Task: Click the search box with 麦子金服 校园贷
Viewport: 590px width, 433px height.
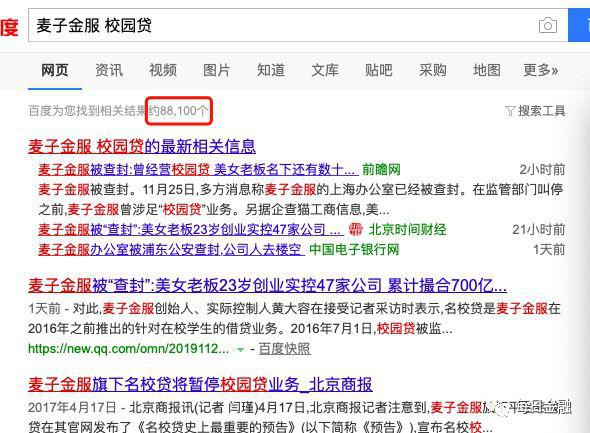Action: (x=298, y=25)
